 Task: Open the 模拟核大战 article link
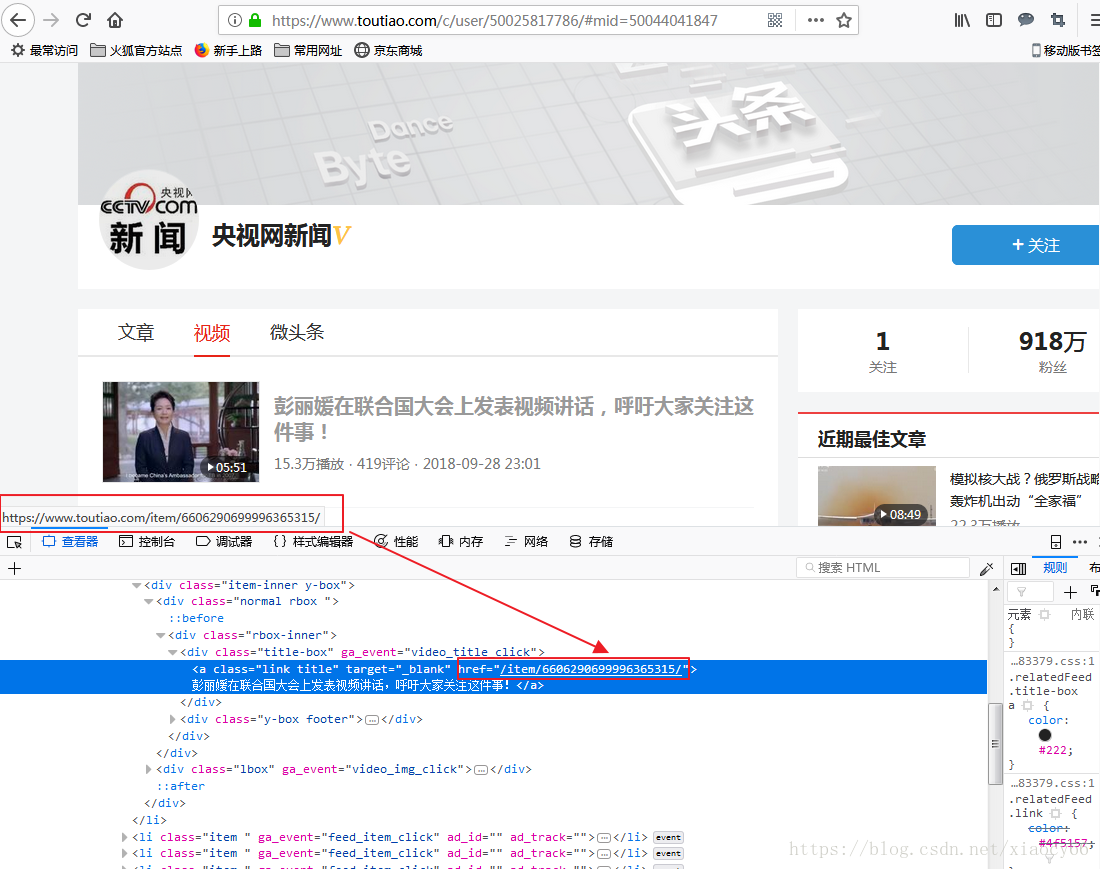tap(1024, 490)
